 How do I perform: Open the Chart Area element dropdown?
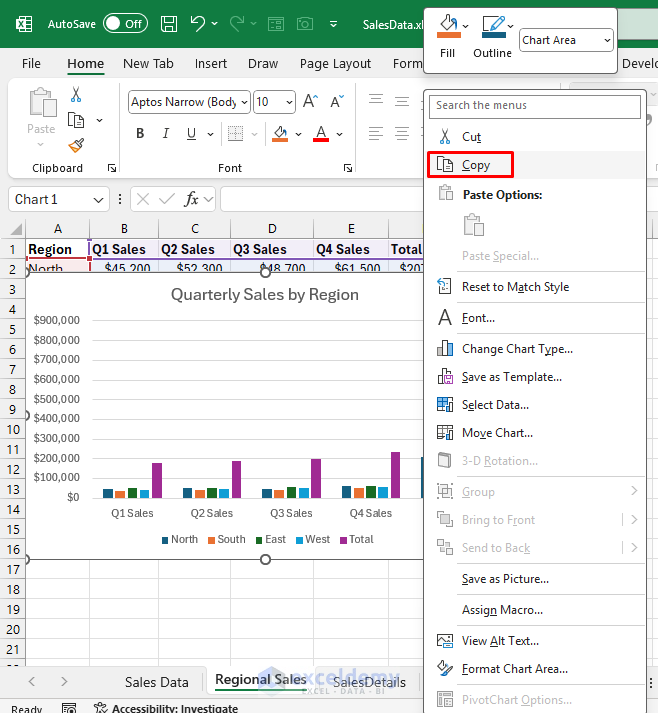coord(566,40)
